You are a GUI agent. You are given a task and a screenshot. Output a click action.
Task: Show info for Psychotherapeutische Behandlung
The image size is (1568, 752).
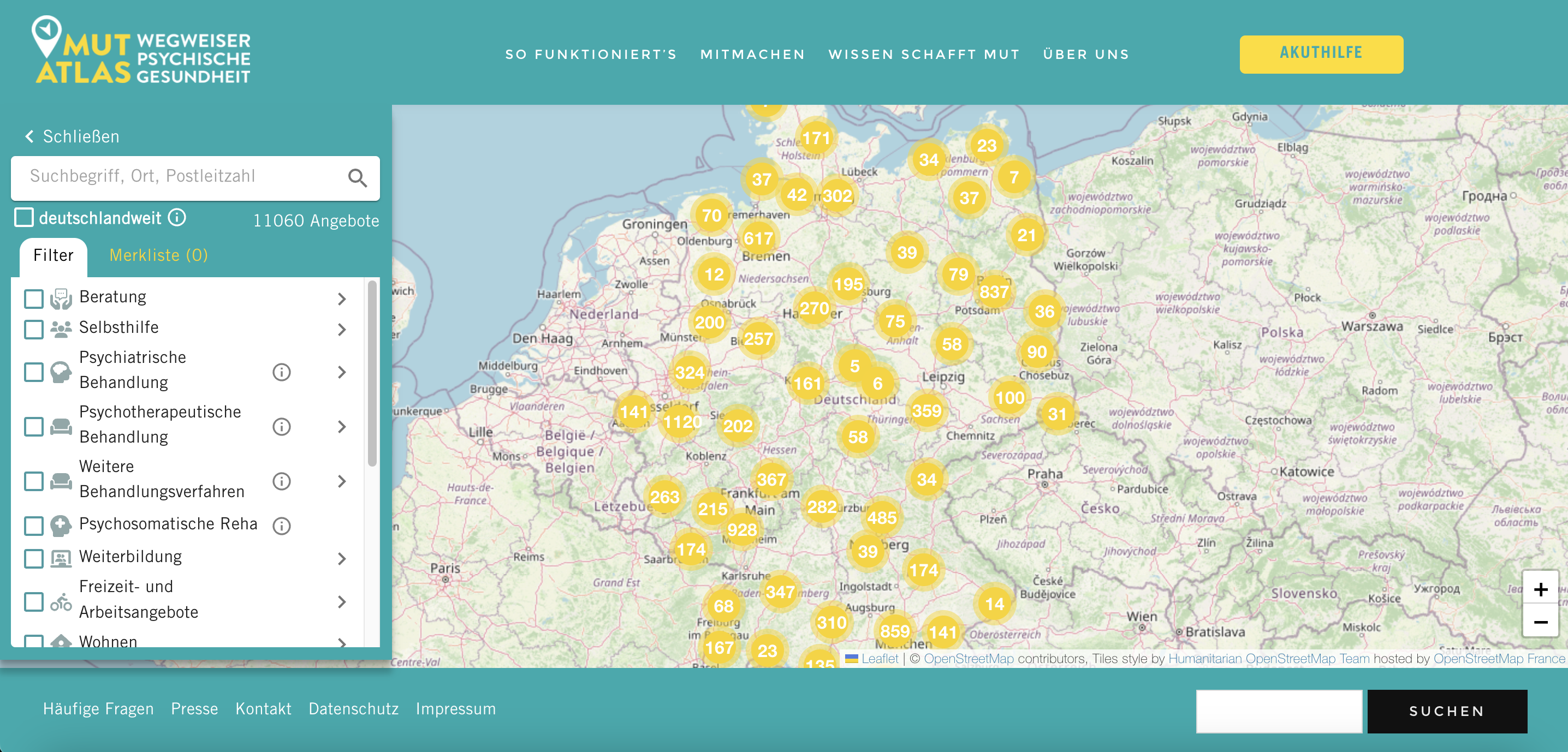[281, 427]
